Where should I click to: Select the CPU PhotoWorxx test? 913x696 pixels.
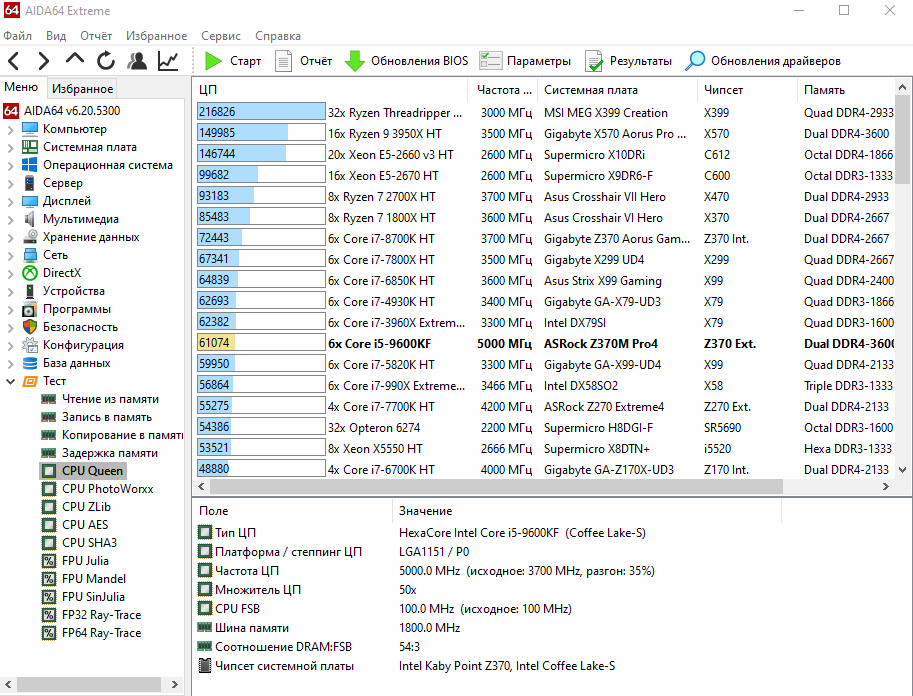pos(107,489)
